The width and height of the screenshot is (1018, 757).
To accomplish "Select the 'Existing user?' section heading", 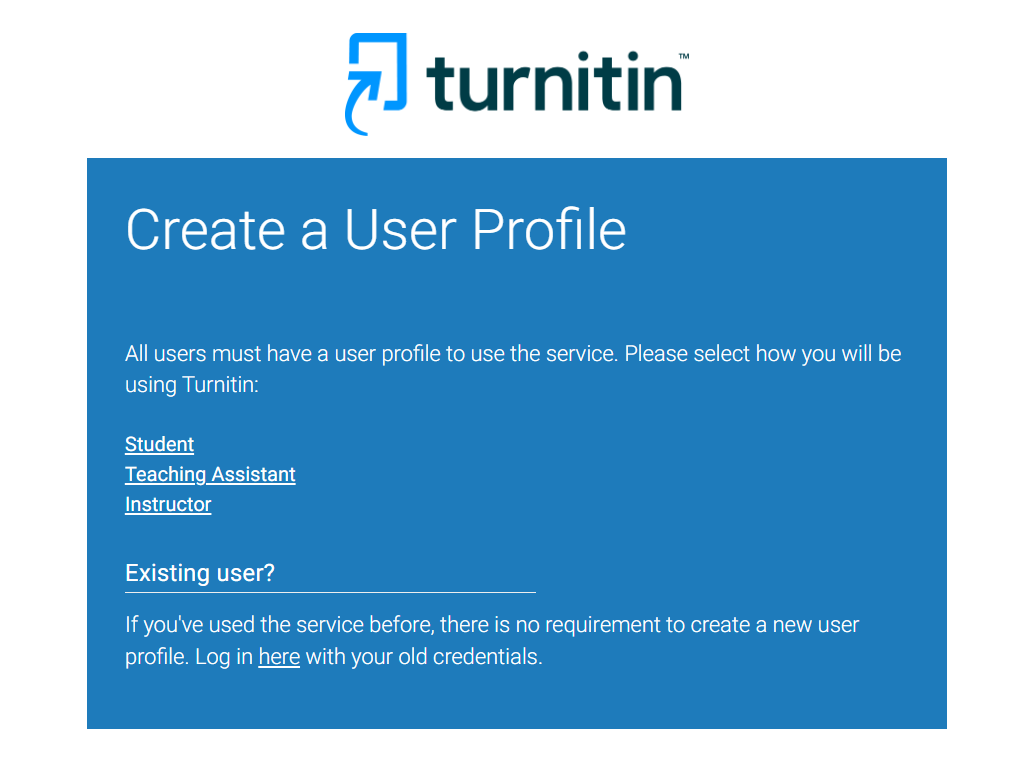I will click(x=200, y=573).
